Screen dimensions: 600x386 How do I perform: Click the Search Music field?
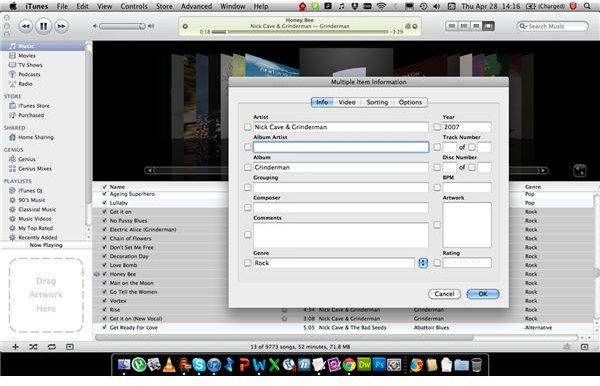coord(553,26)
